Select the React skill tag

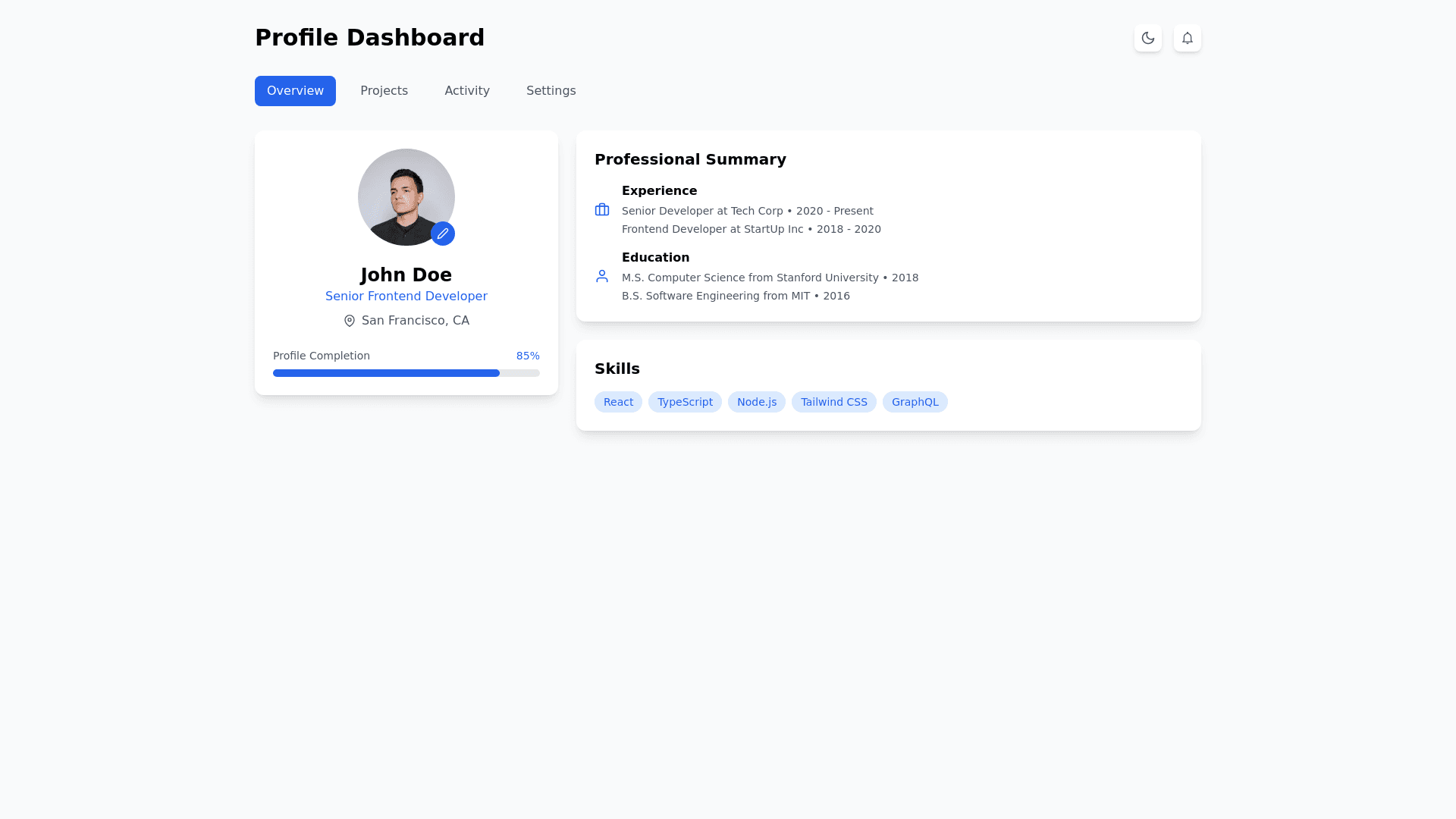(x=618, y=402)
